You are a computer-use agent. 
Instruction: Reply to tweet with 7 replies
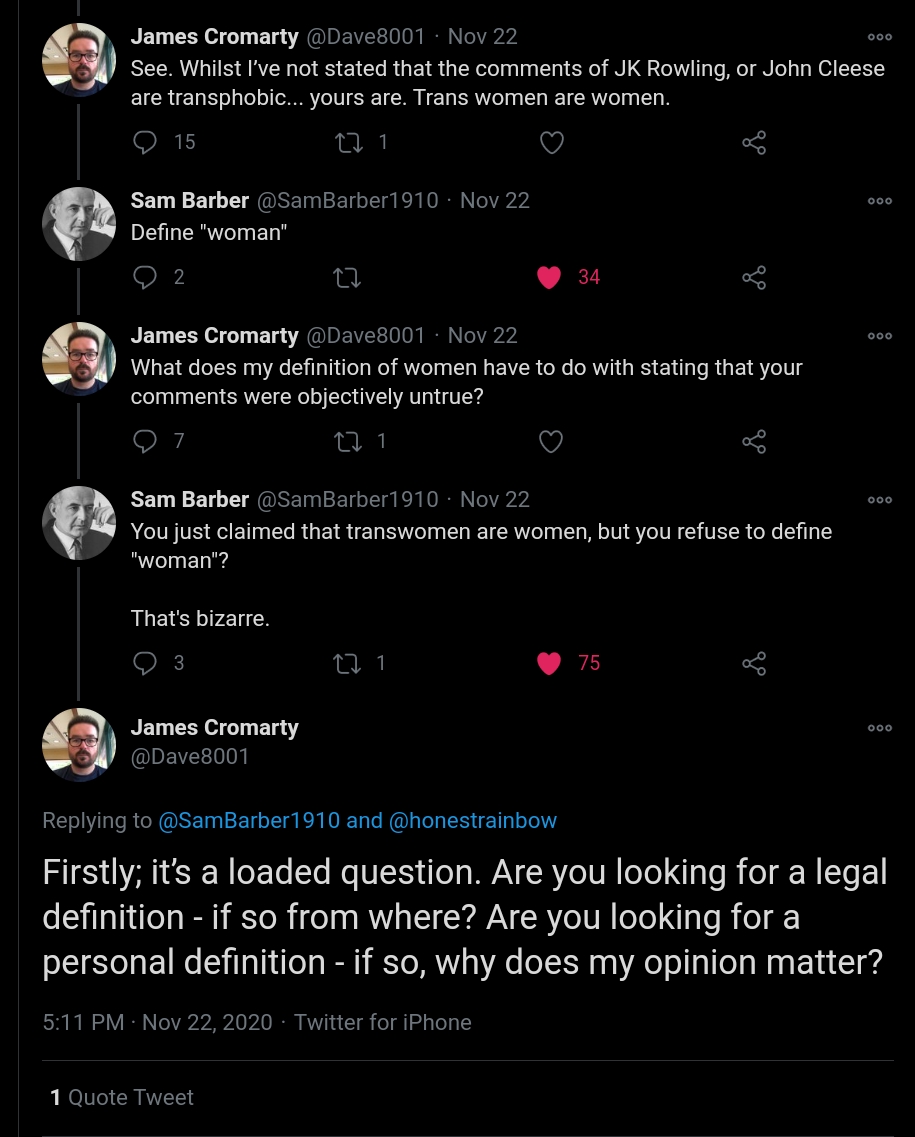click(146, 441)
